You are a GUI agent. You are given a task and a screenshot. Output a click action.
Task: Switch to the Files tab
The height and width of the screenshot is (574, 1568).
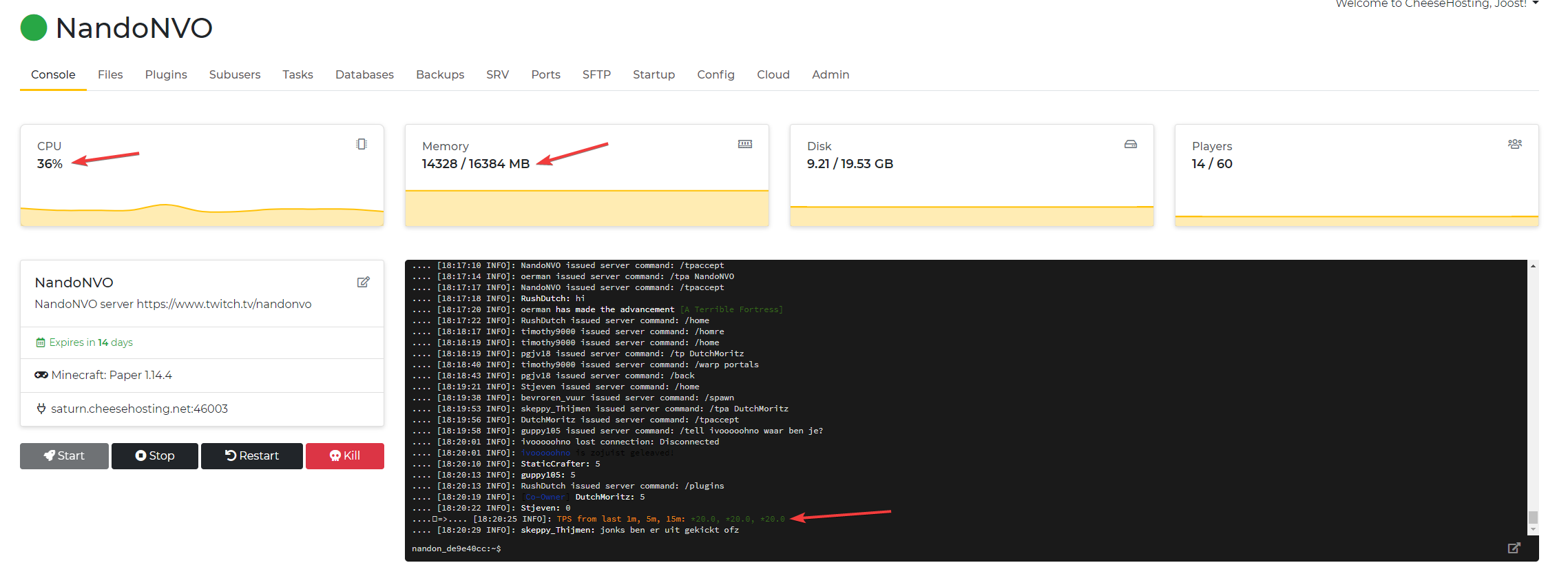110,74
